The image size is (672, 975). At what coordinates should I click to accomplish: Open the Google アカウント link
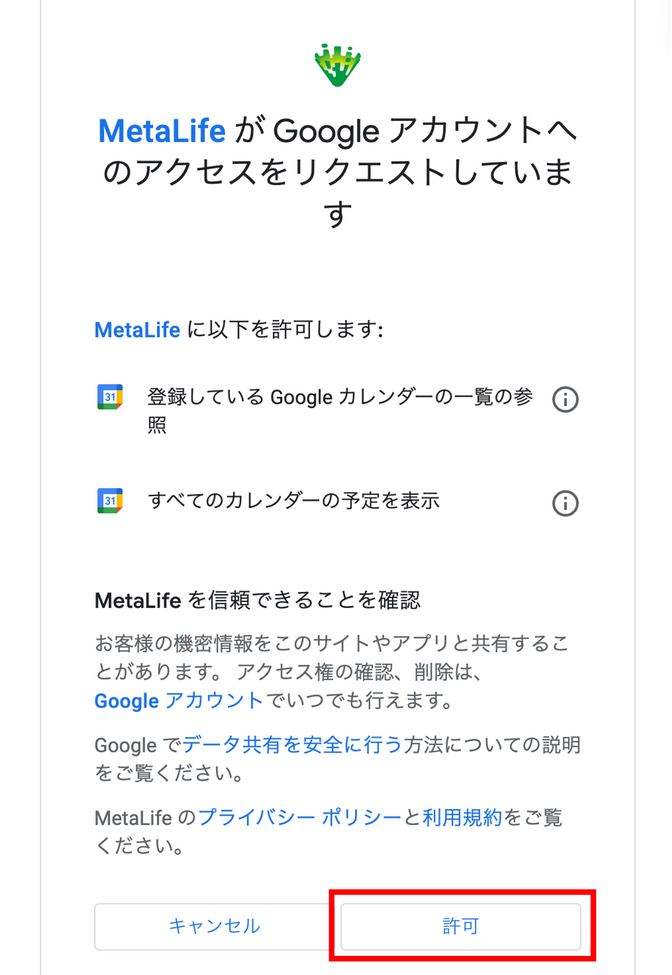point(179,701)
